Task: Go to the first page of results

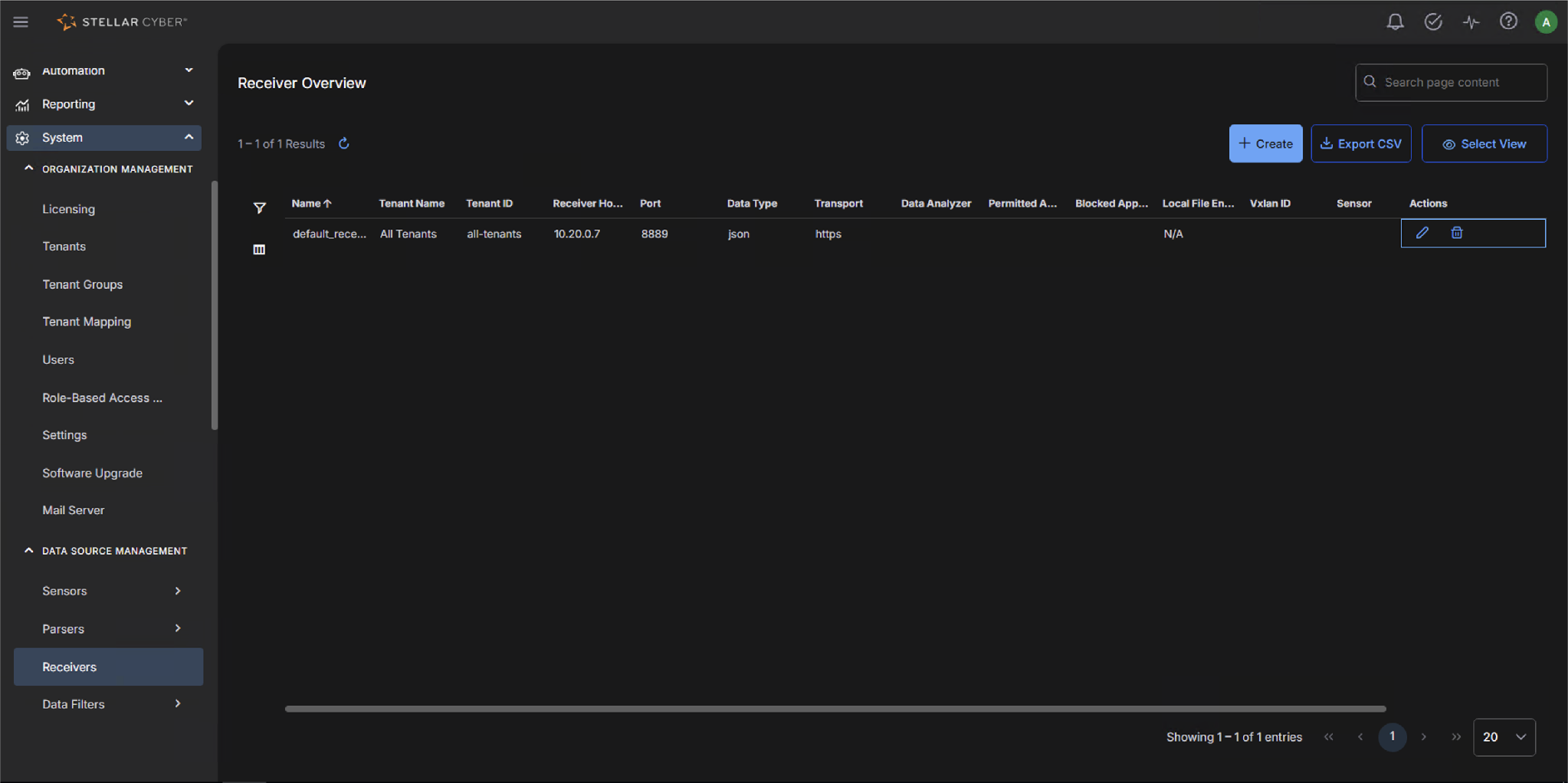Action: pyautogui.click(x=1328, y=737)
